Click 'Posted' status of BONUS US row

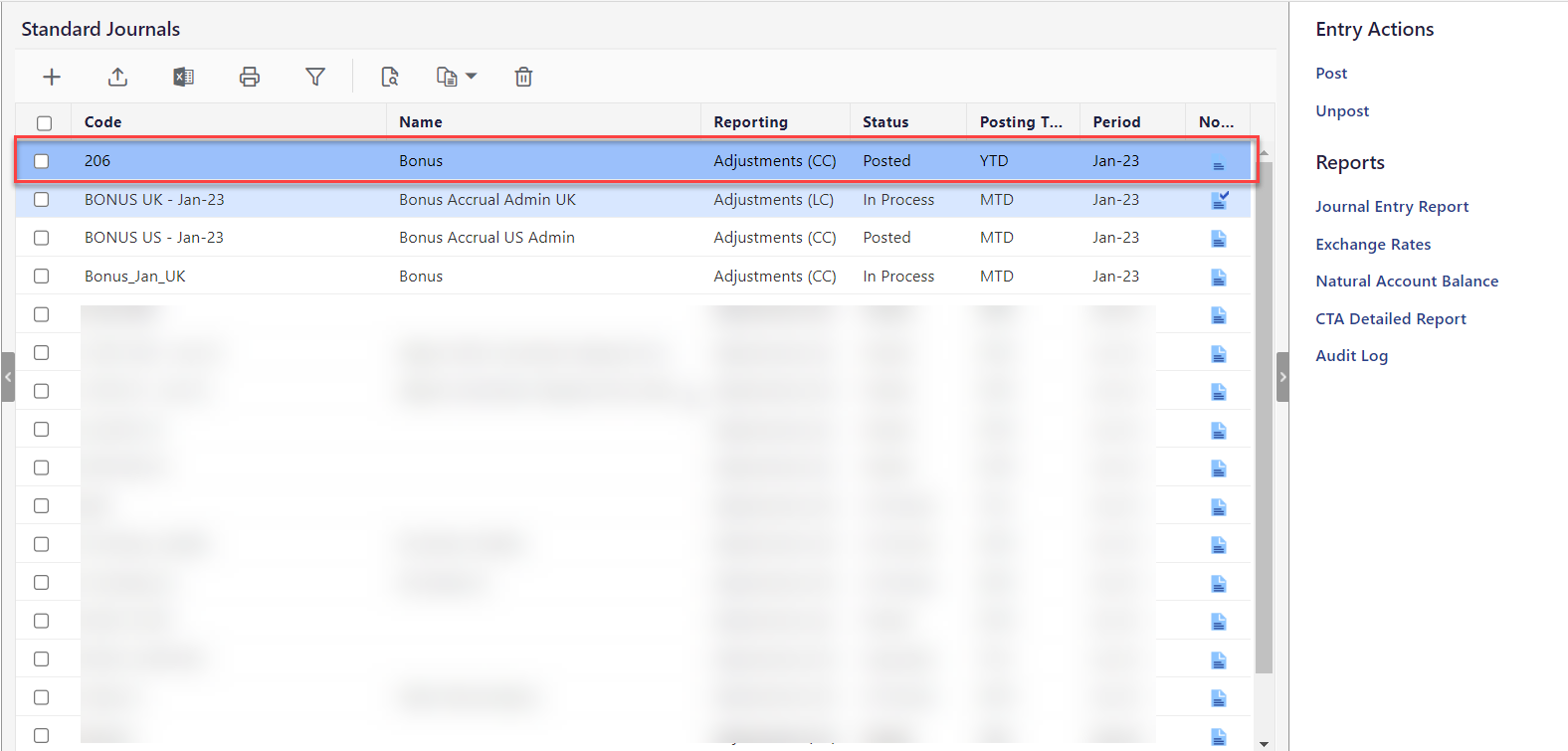tap(886, 237)
